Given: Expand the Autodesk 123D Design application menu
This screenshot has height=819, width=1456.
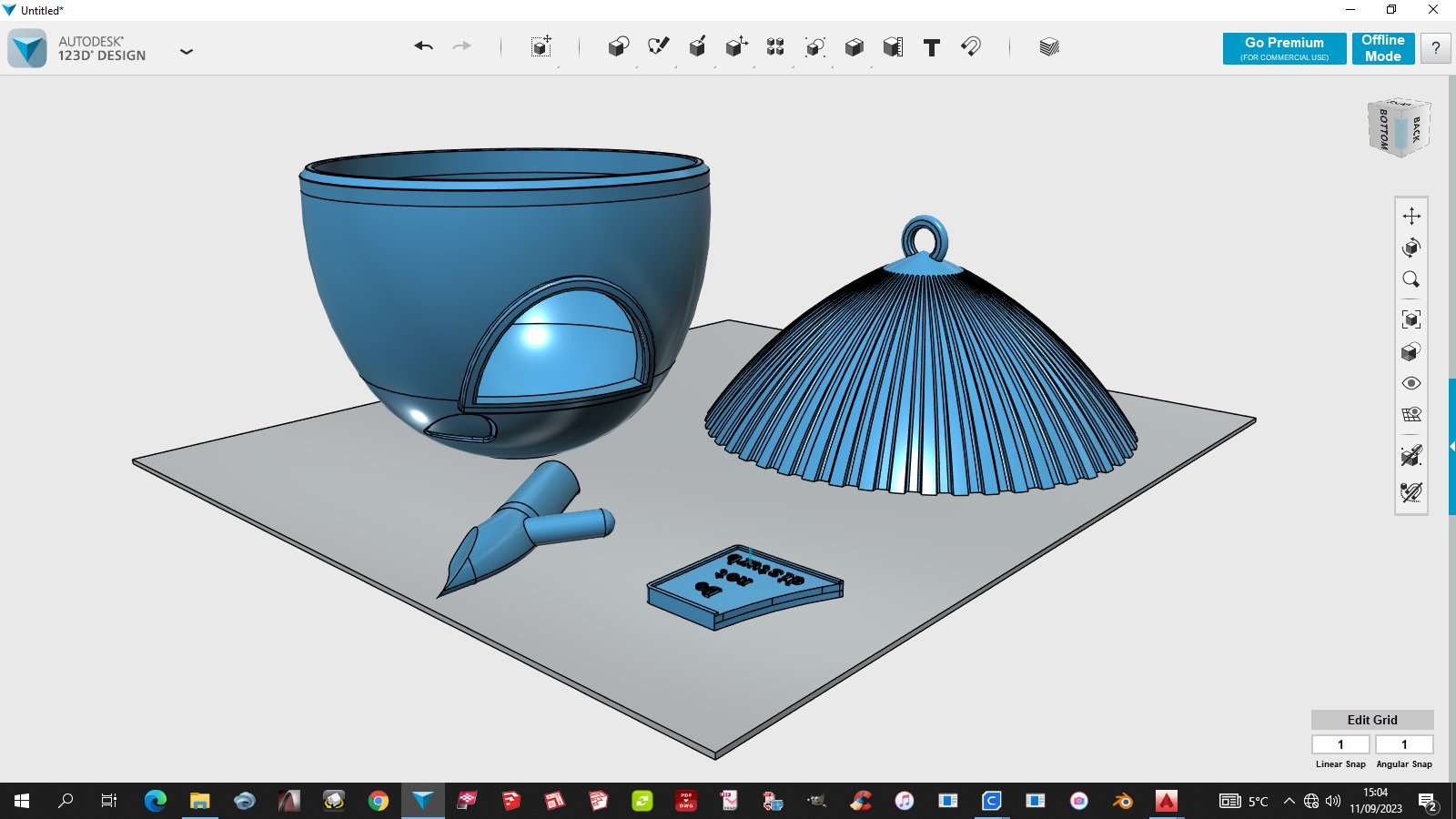Looking at the screenshot, I should coord(187,52).
